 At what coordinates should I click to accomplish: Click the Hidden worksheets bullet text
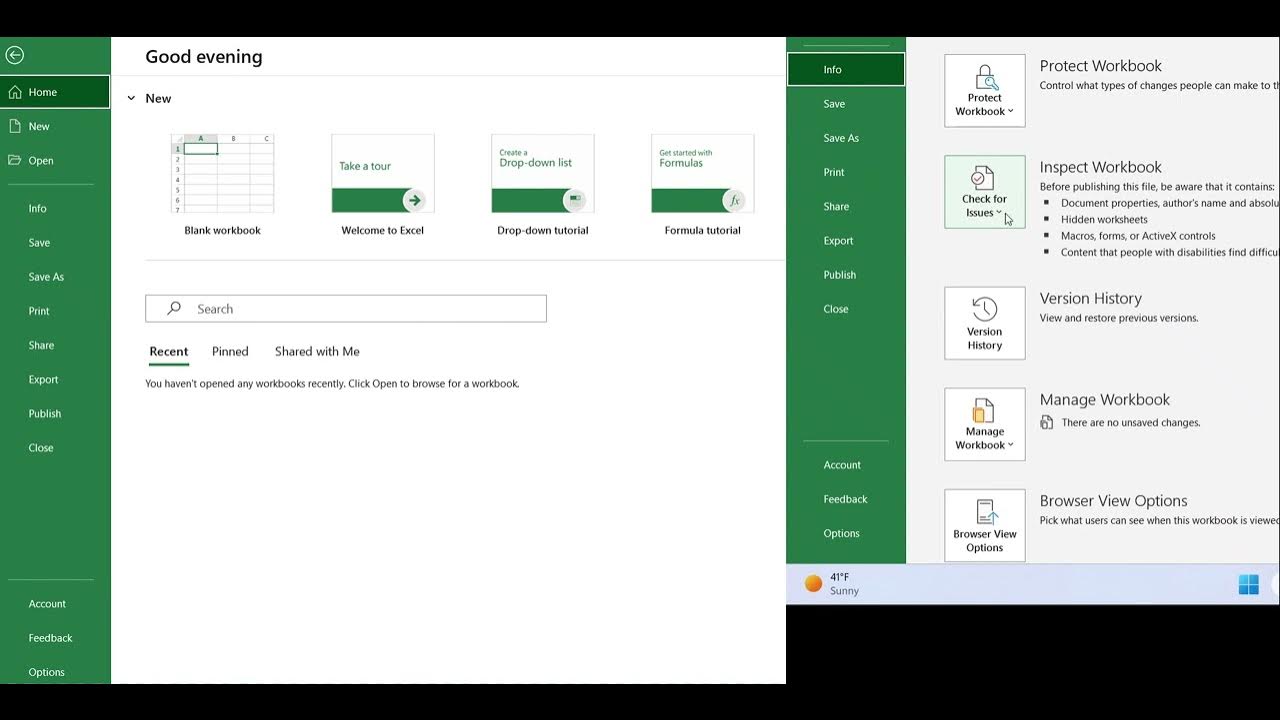click(x=1104, y=219)
